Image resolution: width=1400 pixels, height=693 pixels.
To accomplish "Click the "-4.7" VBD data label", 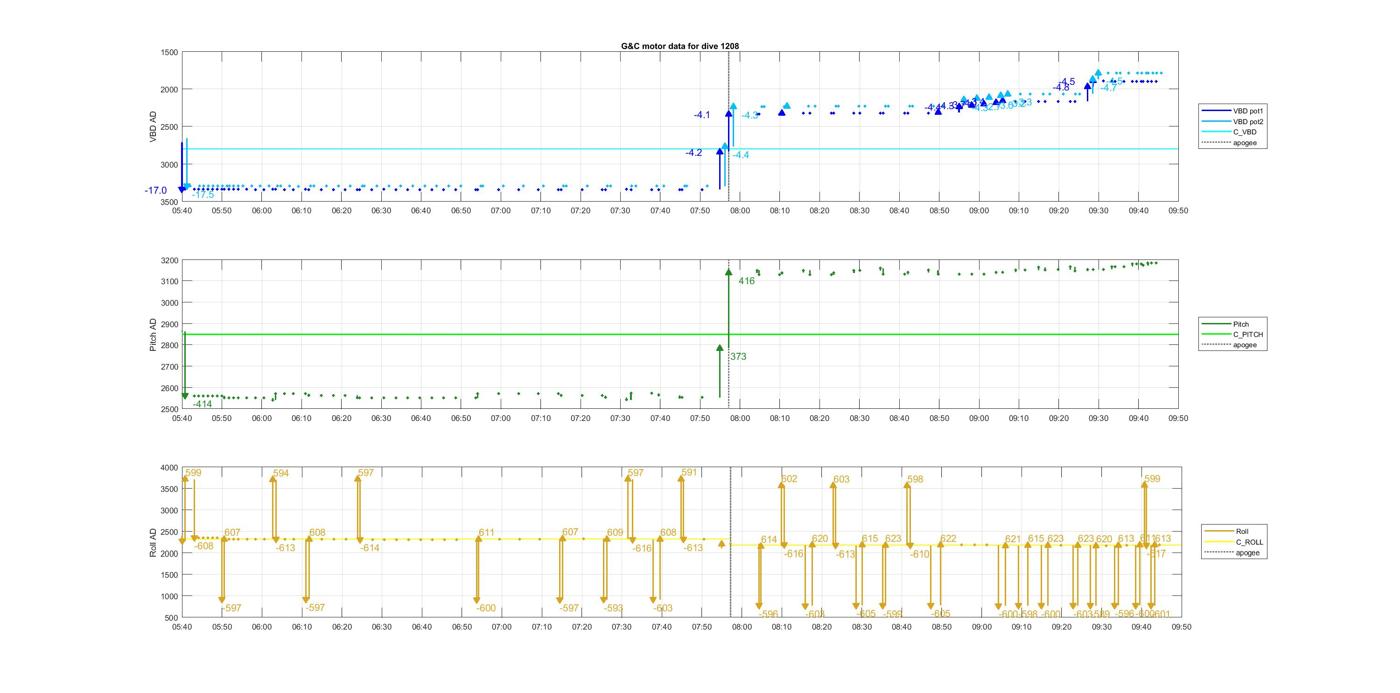I will [1109, 88].
